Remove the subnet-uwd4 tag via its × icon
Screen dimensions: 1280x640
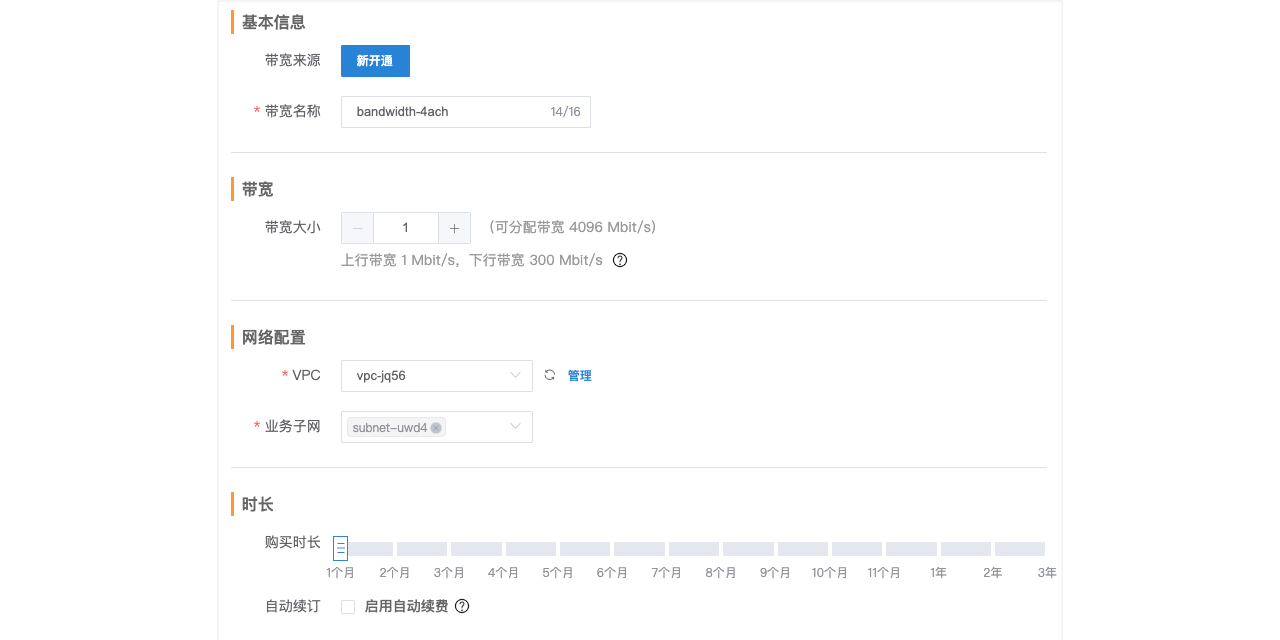coord(436,426)
